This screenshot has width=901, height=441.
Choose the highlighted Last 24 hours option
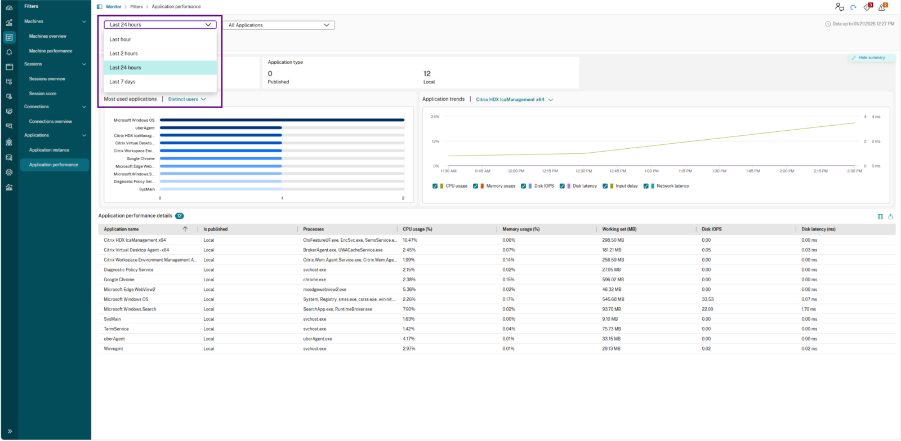click(160, 67)
